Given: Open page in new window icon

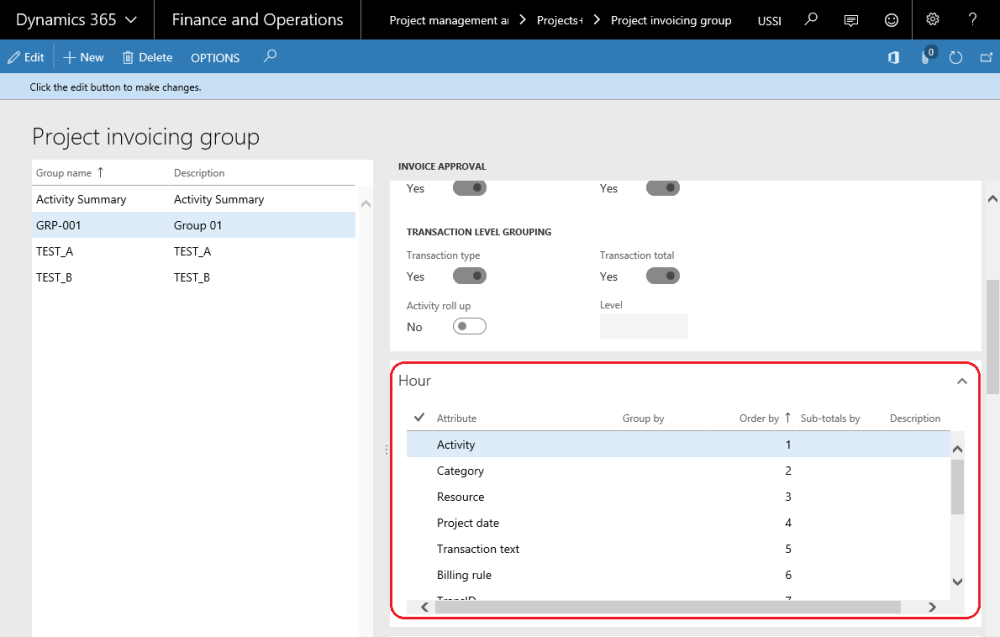Looking at the screenshot, I should point(986,57).
